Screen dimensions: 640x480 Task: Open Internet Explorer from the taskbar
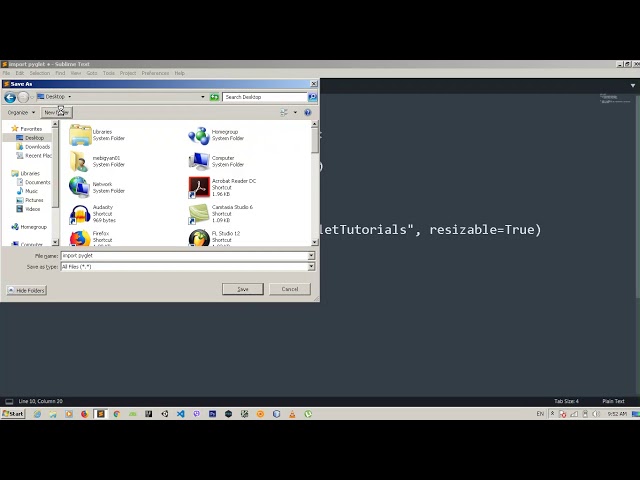37,414
